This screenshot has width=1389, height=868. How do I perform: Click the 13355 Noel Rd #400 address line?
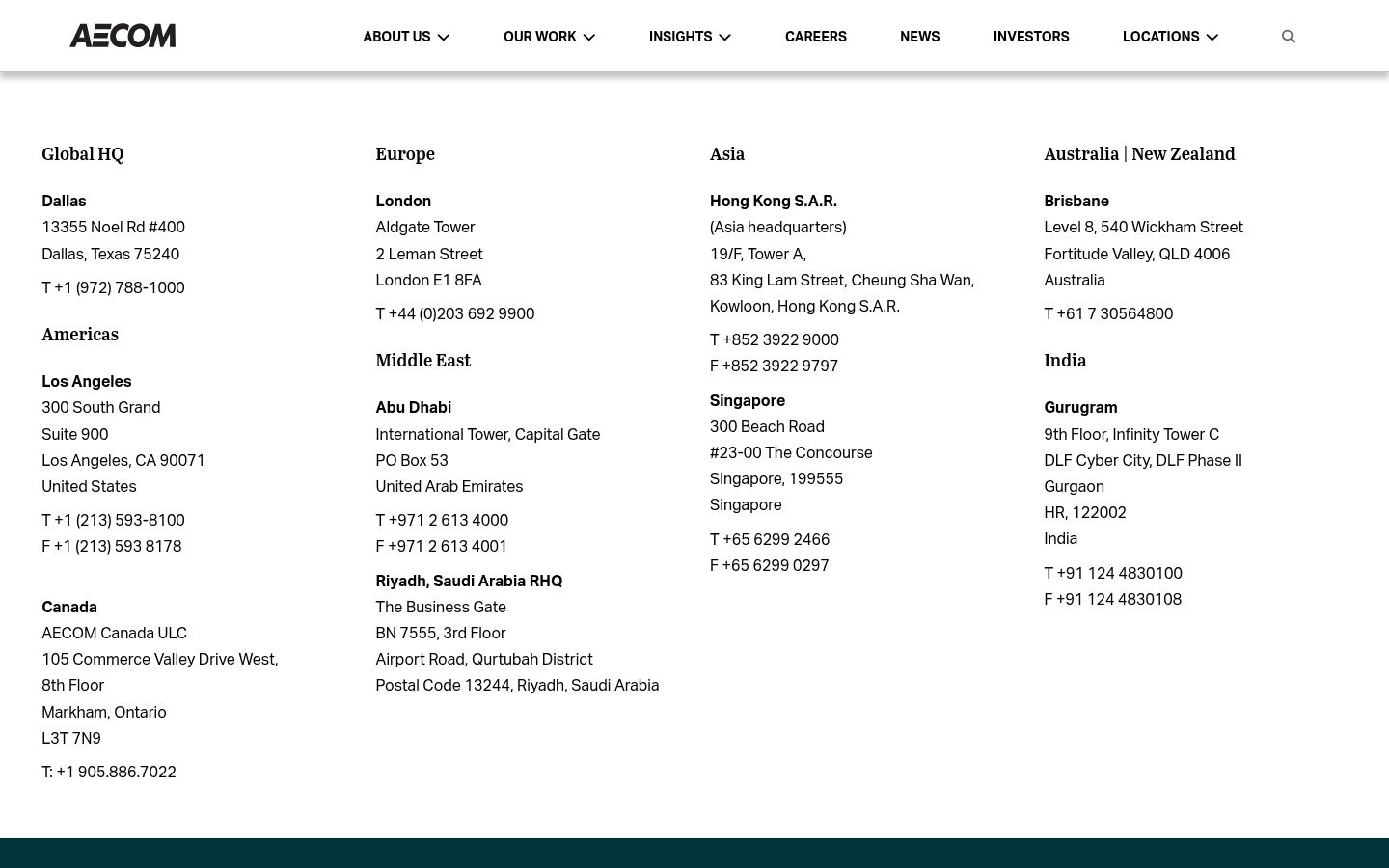point(114,227)
